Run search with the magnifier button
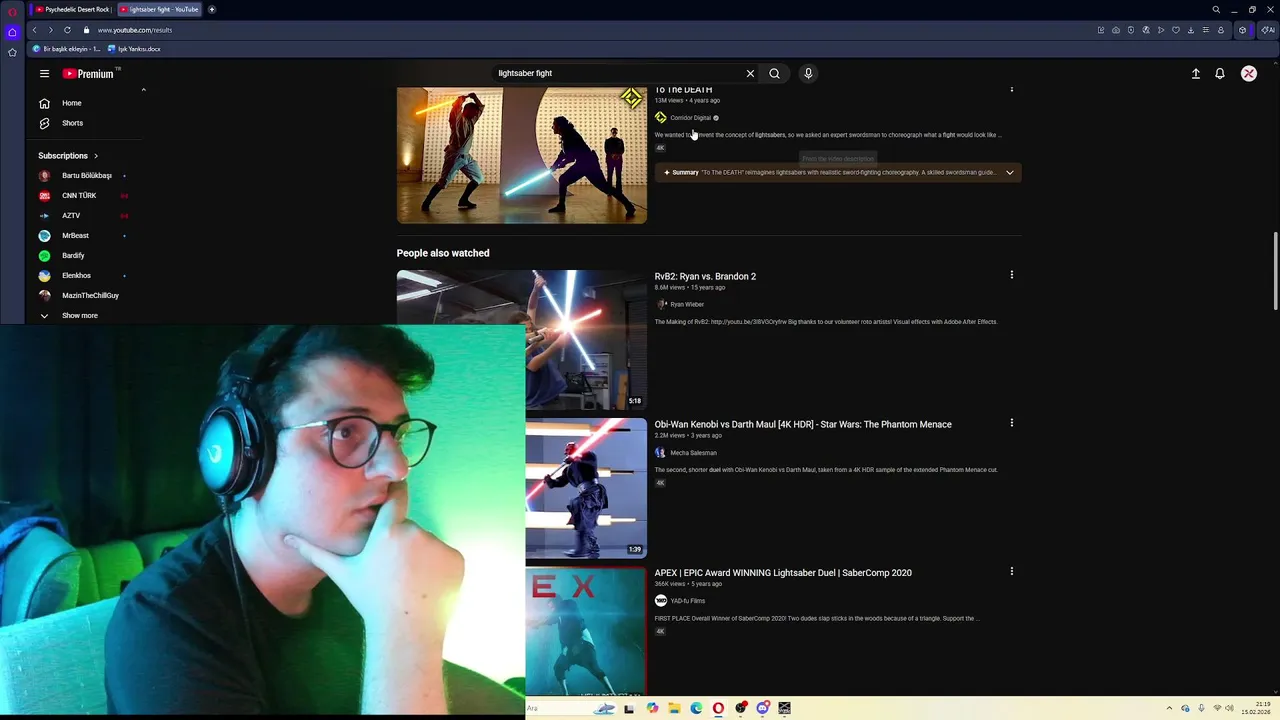Image resolution: width=1280 pixels, height=720 pixels. click(774, 73)
